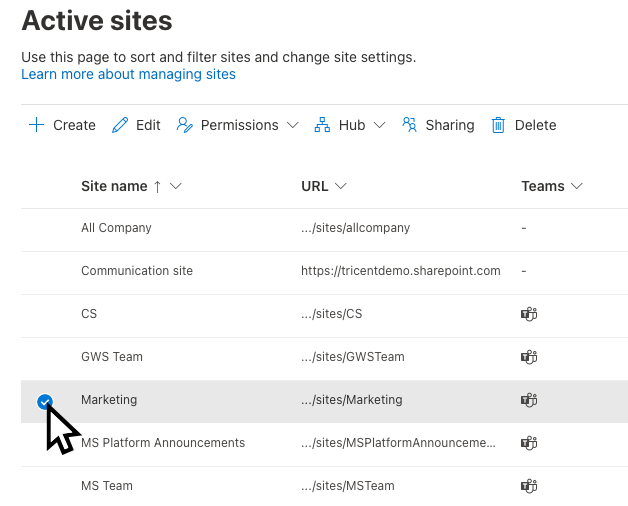Click the MS Platform Announcements site name
This screenshot has height=506, width=628.
click(x=162, y=443)
